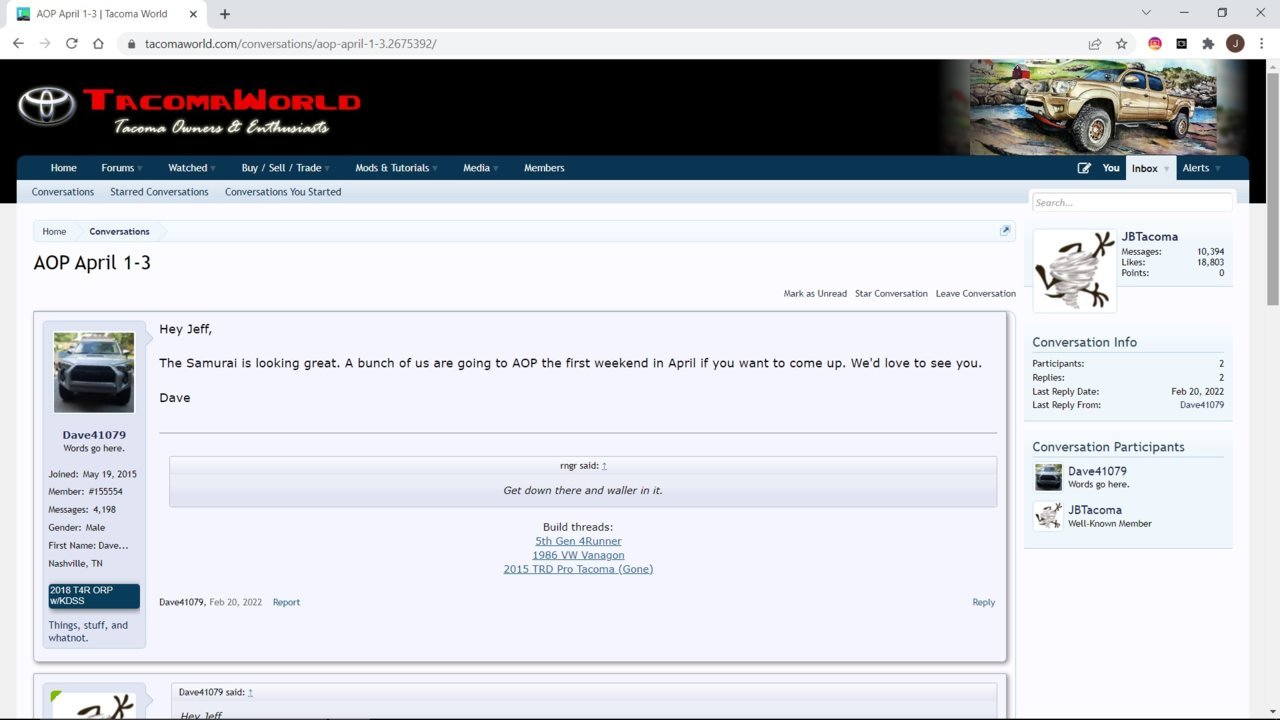Open the Members nav item
This screenshot has height=720, width=1280.
tap(544, 168)
